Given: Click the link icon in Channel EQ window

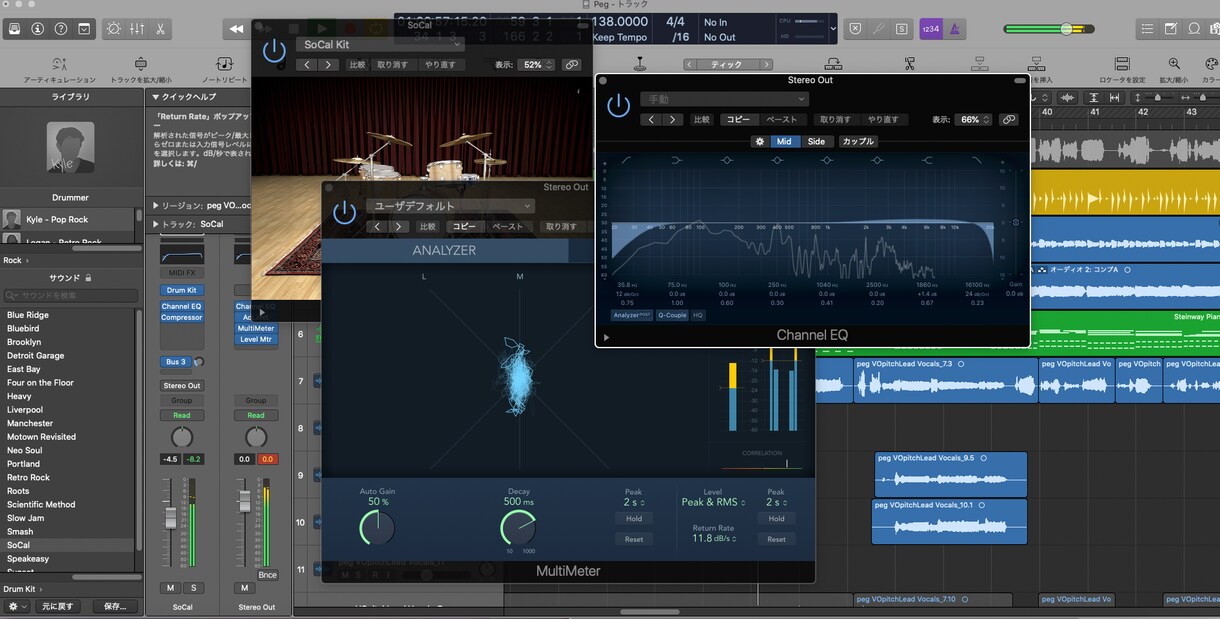Looking at the screenshot, I should point(1008,119).
